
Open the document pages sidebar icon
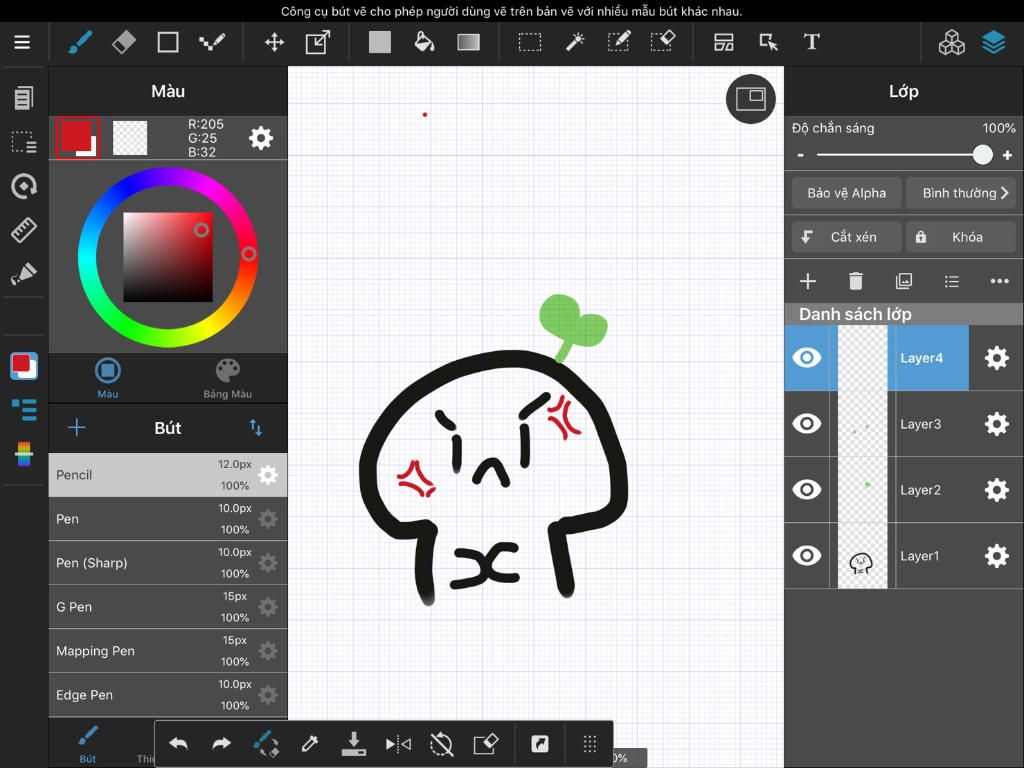point(24,98)
